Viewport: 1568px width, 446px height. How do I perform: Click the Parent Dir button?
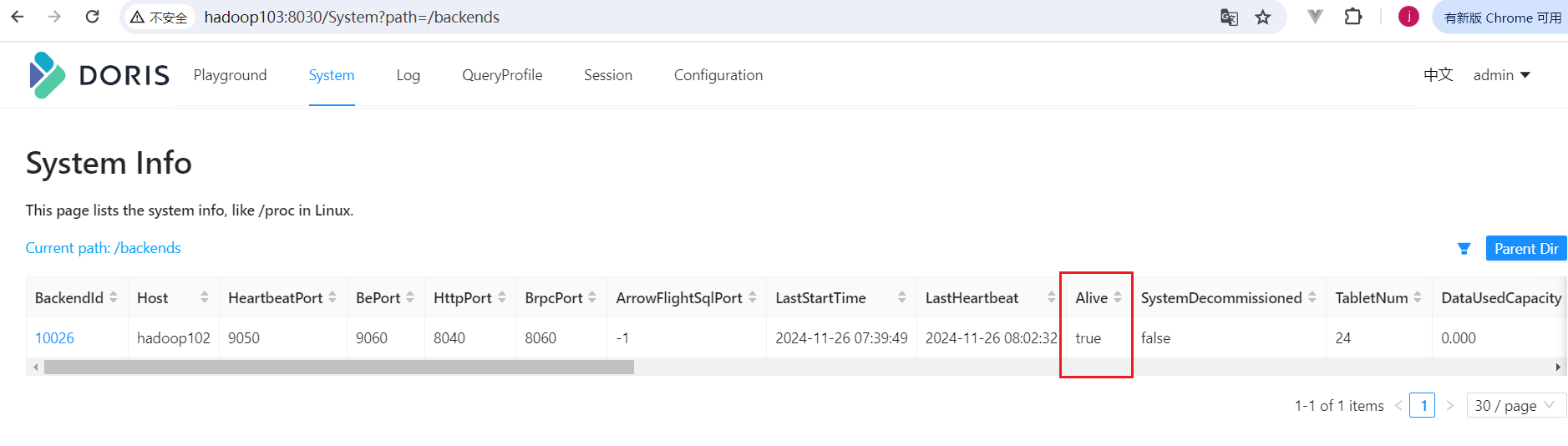tap(1526, 248)
